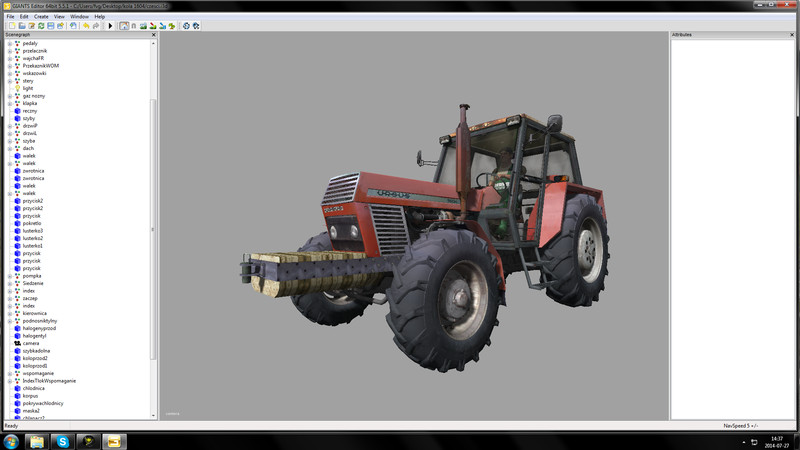This screenshot has height=450, width=800.
Task: Expand the pedaly tree node
Action: (x=9, y=43)
